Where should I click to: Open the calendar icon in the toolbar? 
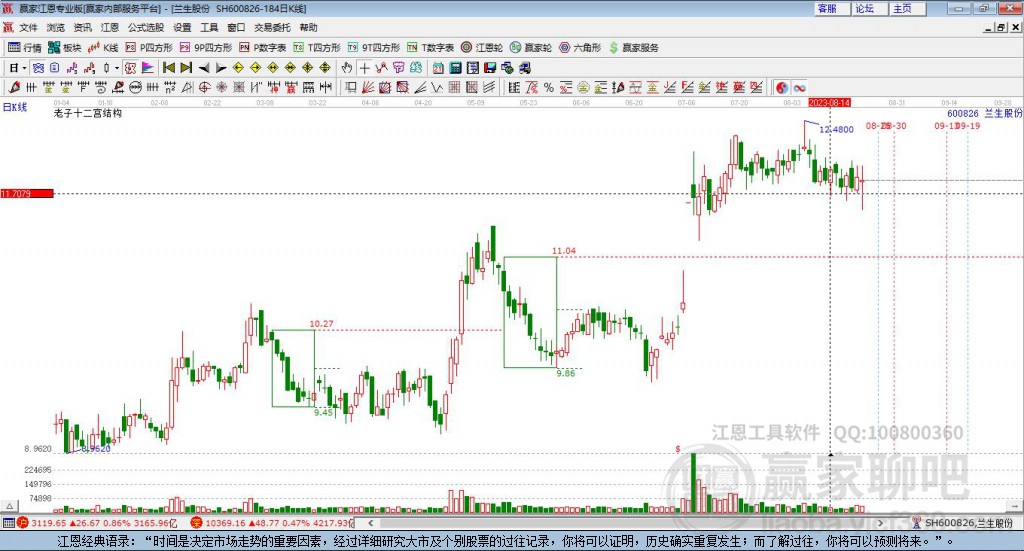[x=438, y=68]
